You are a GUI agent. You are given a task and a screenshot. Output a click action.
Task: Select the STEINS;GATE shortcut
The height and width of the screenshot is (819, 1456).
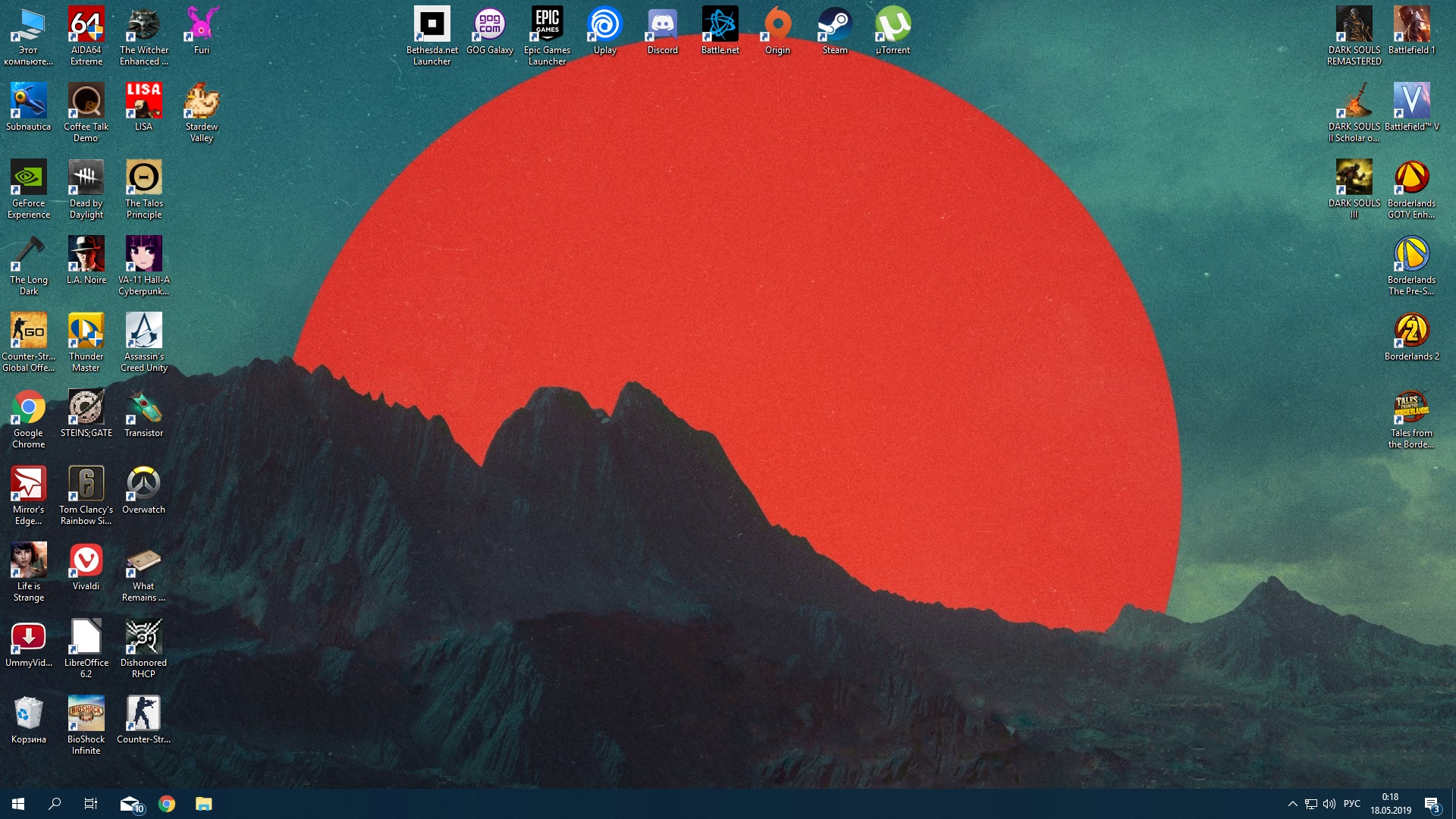(86, 414)
